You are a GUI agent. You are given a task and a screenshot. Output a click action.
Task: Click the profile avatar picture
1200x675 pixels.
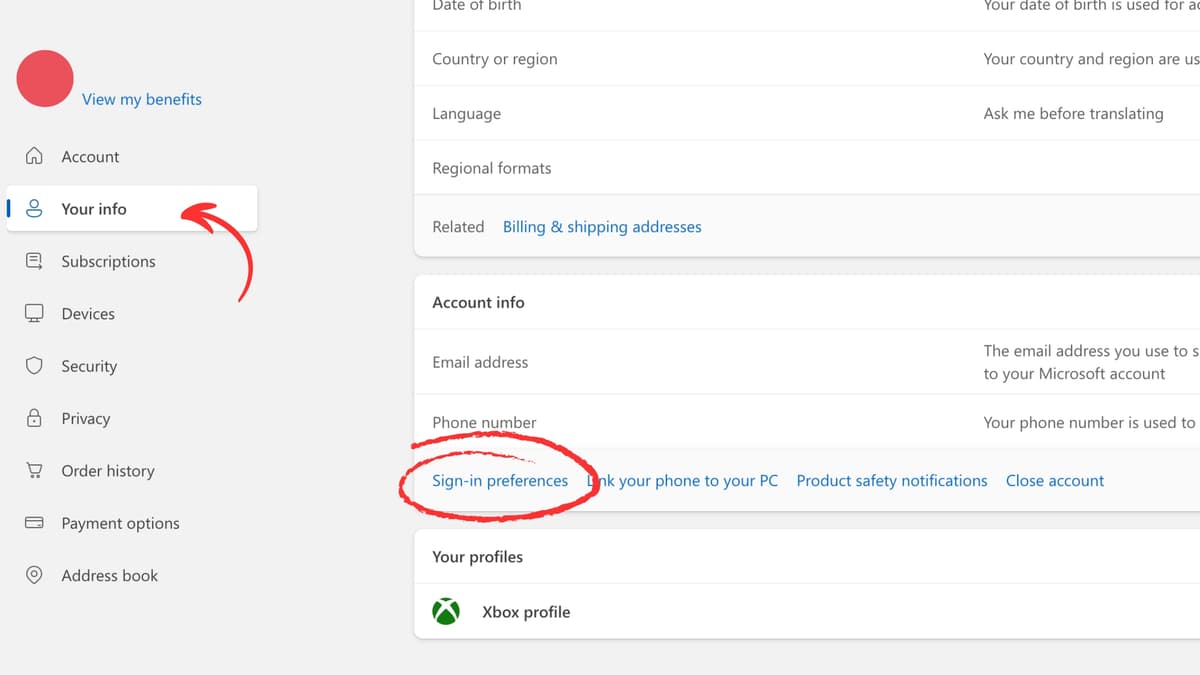click(45, 78)
